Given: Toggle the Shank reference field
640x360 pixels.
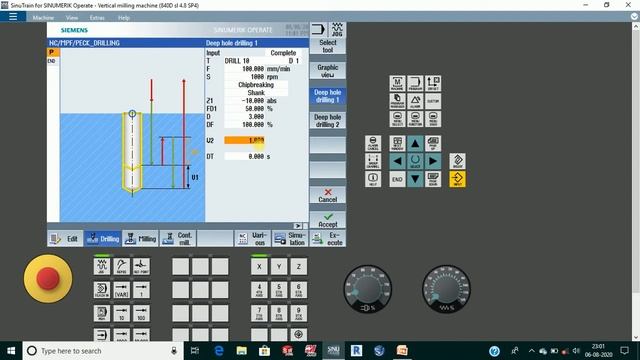Looking at the screenshot, I should point(256,93).
